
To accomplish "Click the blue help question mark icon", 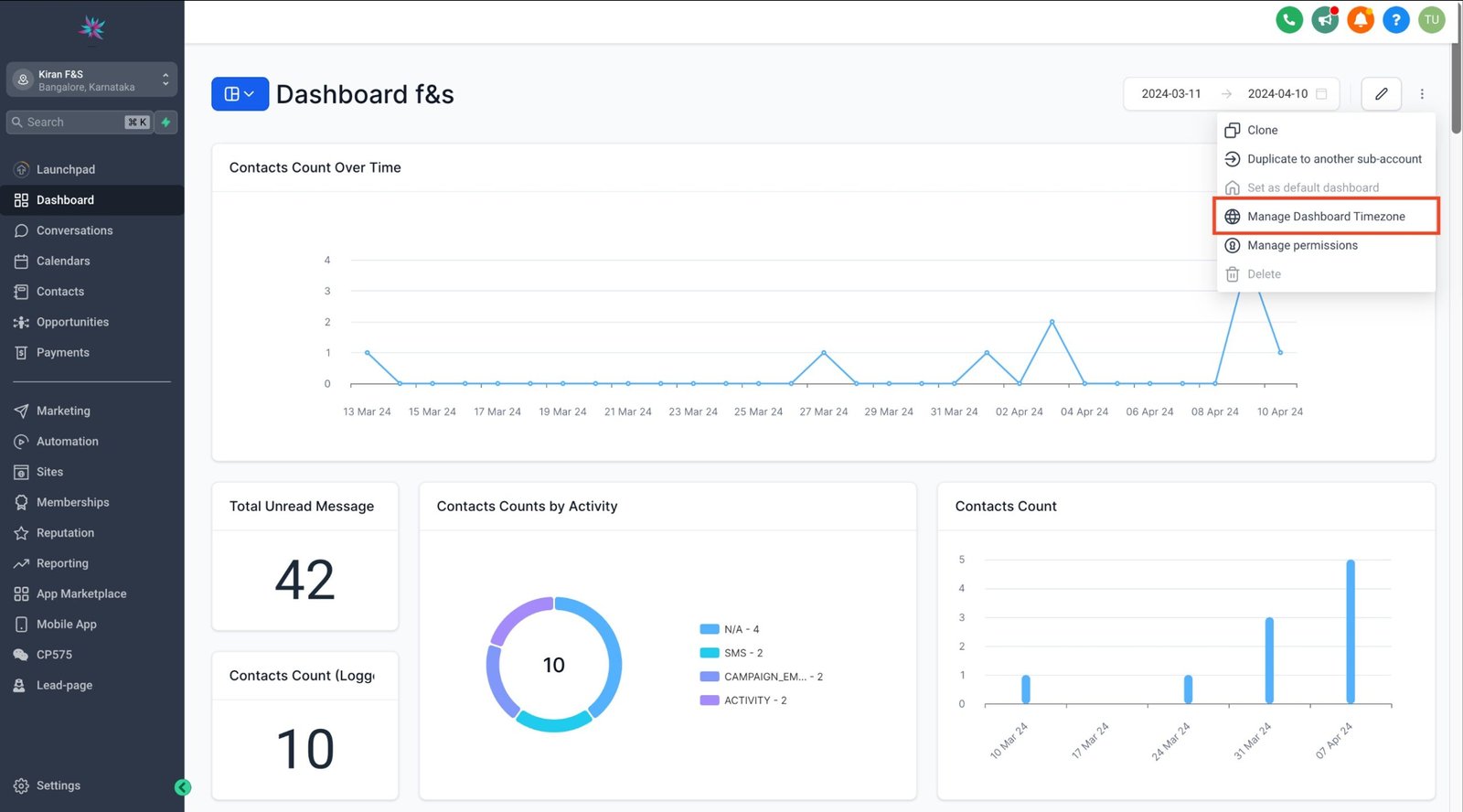I will [1395, 19].
